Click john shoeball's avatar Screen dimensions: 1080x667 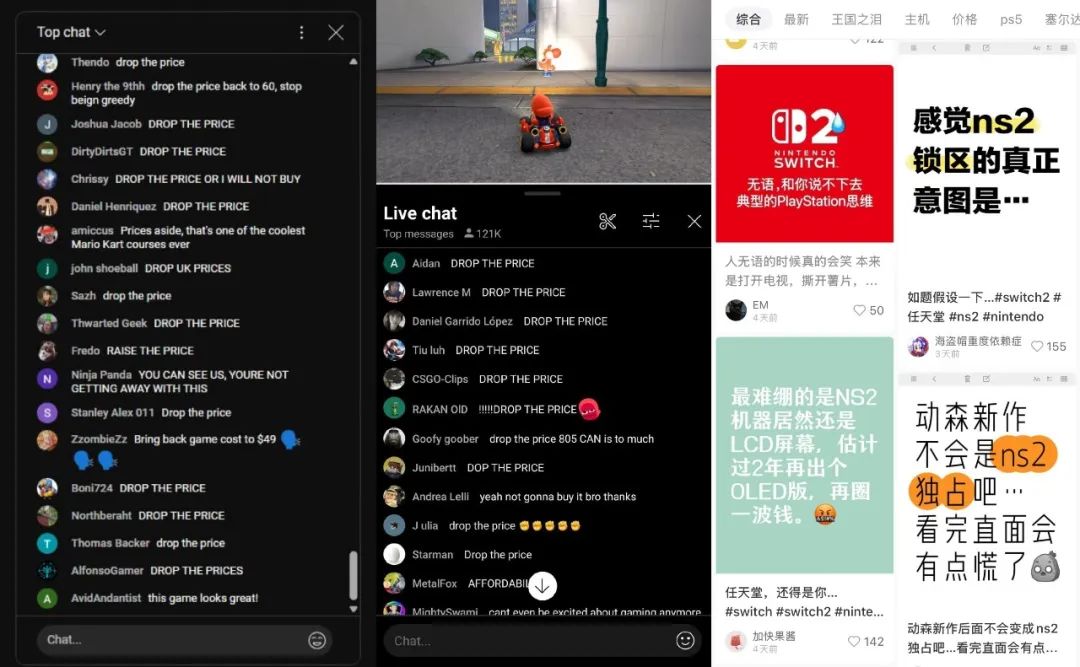47,269
